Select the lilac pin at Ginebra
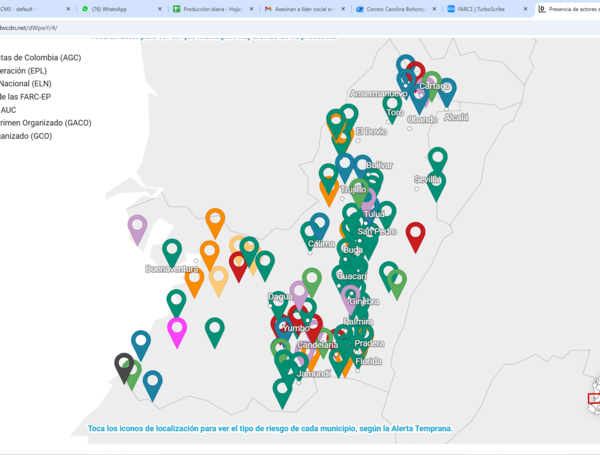Viewport: 600px width, 455px height. 350,298
